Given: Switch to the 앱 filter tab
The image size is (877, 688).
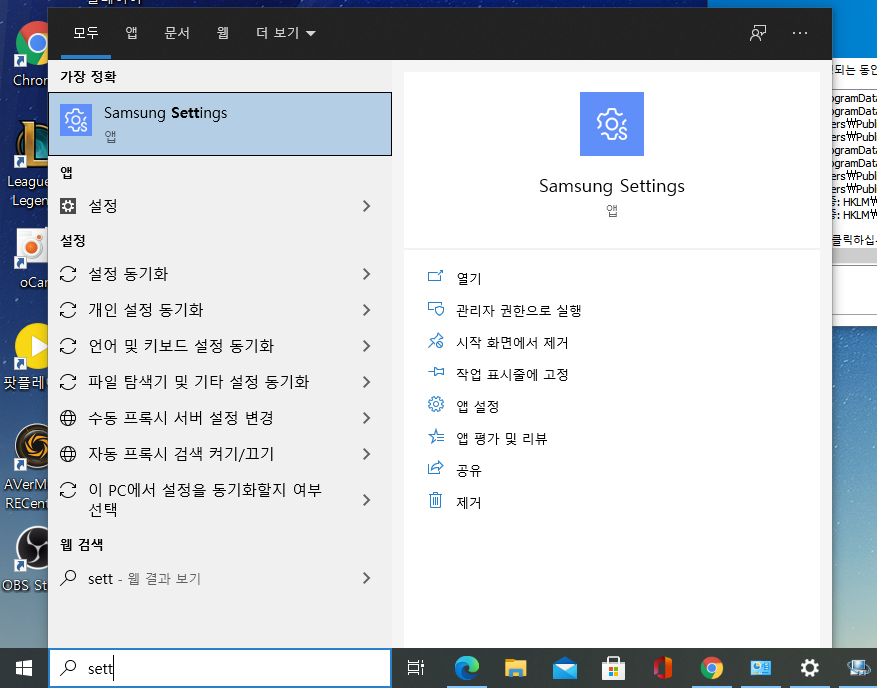Looking at the screenshot, I should (131, 33).
